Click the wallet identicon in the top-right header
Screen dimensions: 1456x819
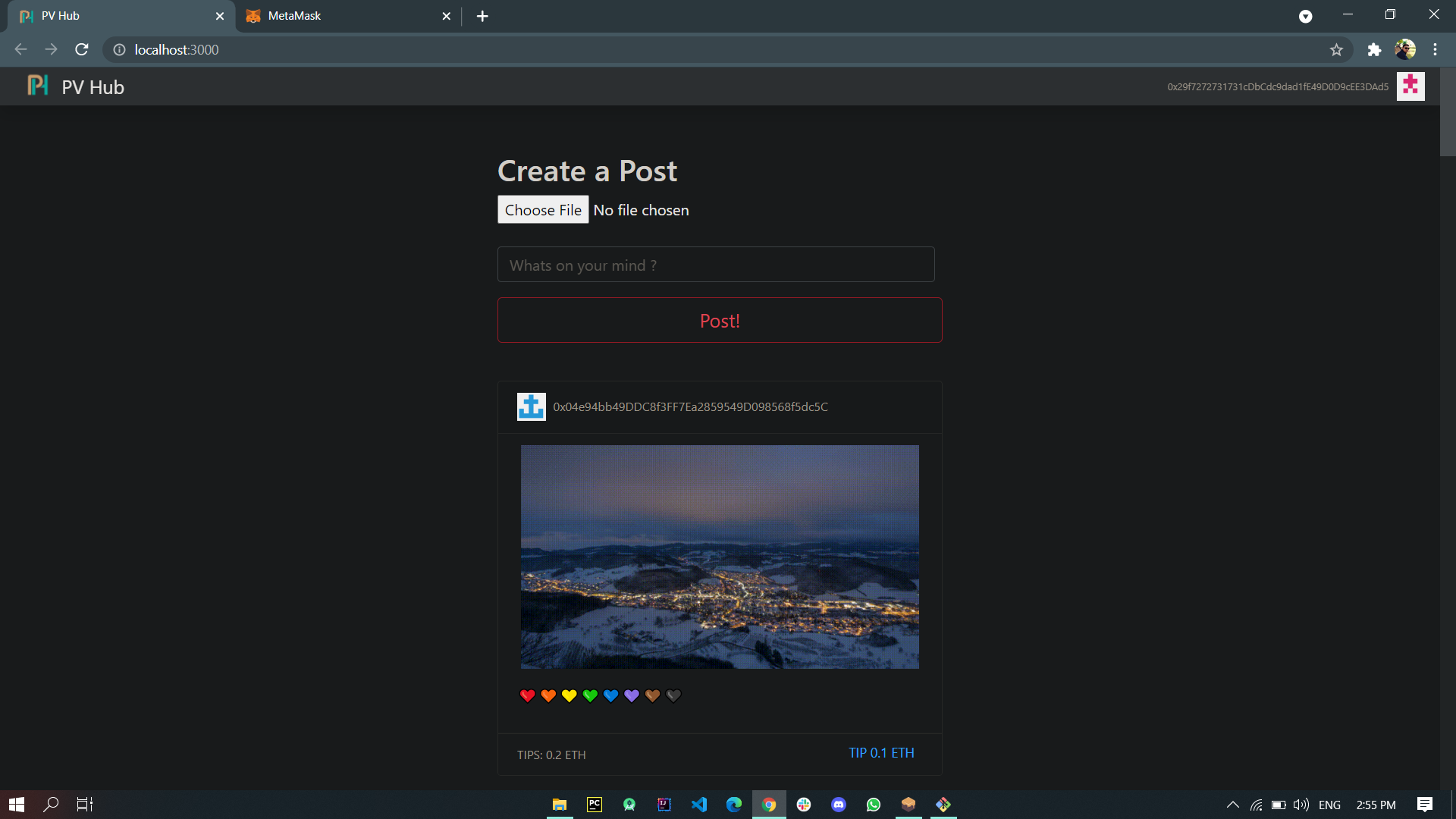1410,86
